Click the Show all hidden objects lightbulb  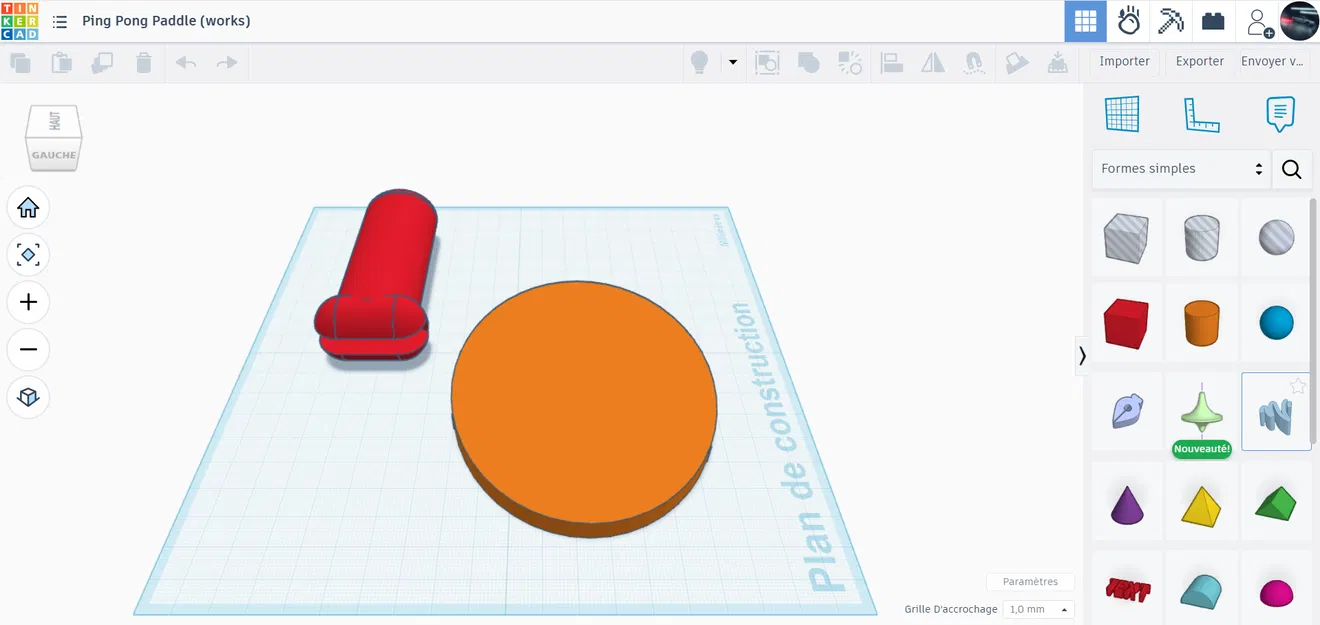point(697,62)
